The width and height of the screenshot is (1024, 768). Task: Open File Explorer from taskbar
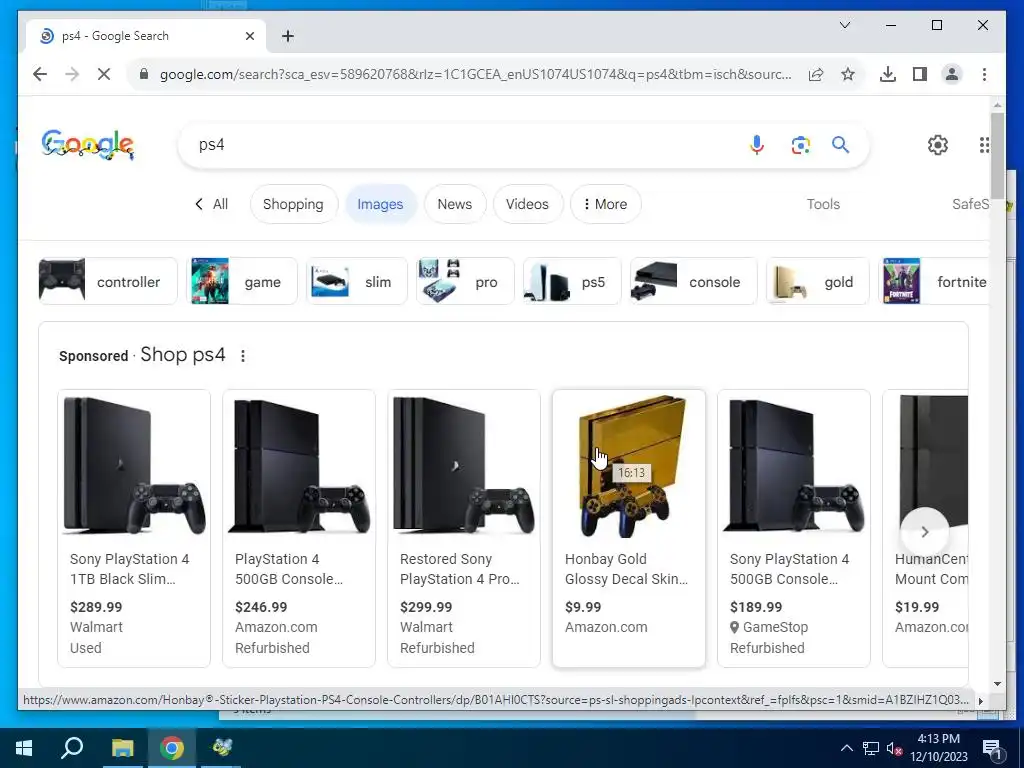click(122, 748)
